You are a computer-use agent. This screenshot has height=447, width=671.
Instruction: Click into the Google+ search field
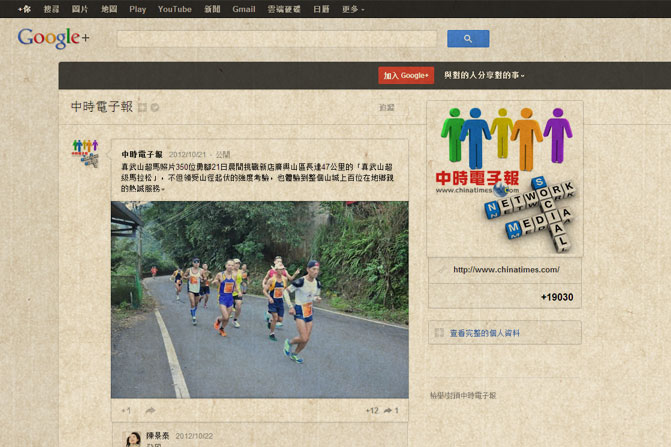pyautogui.click(x=277, y=38)
